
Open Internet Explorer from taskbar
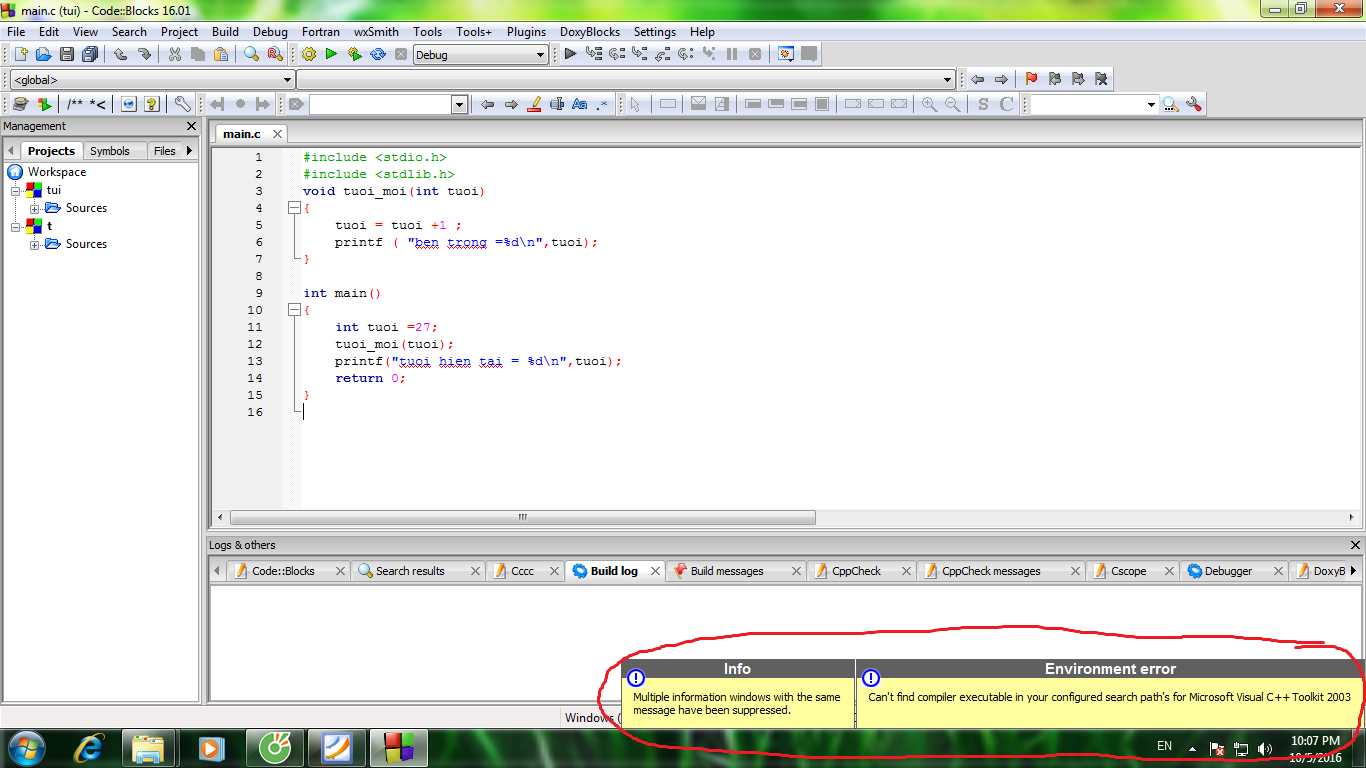89,747
